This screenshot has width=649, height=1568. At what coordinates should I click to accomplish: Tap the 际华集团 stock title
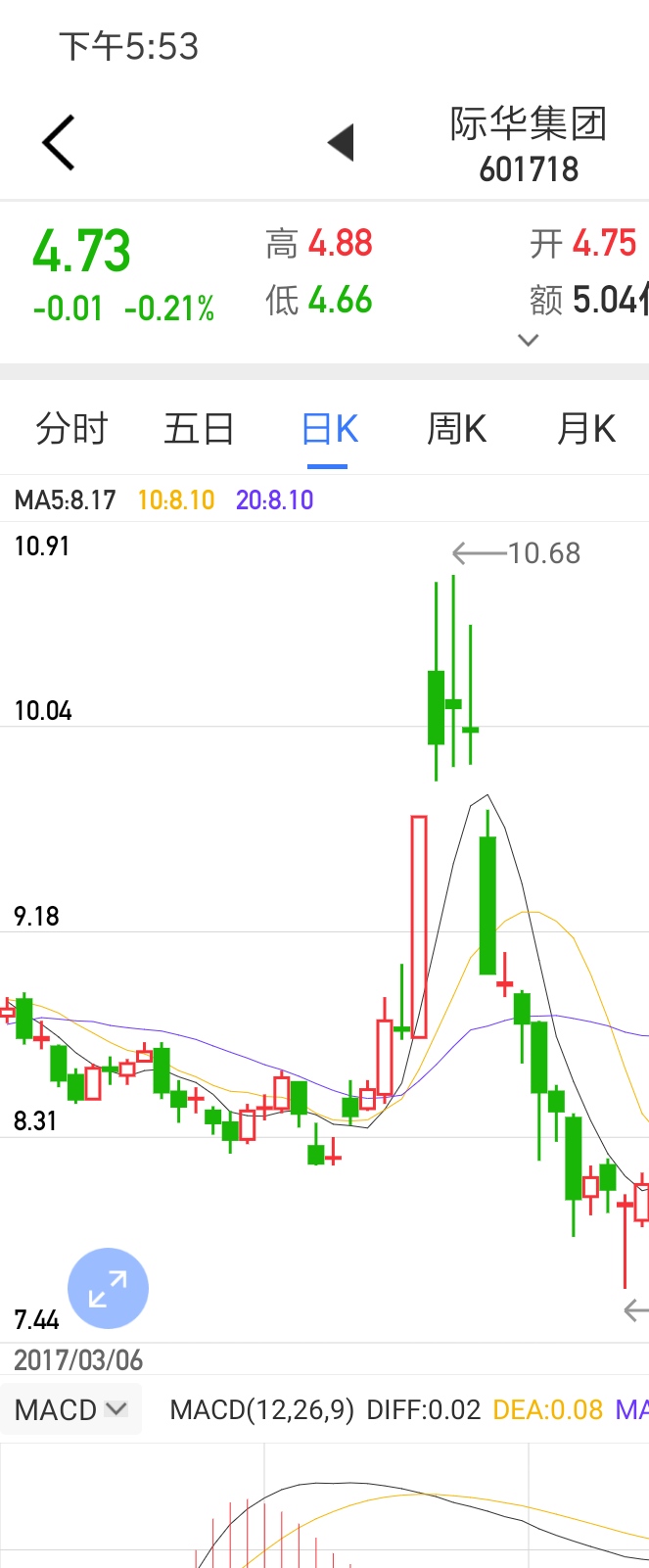click(x=529, y=124)
